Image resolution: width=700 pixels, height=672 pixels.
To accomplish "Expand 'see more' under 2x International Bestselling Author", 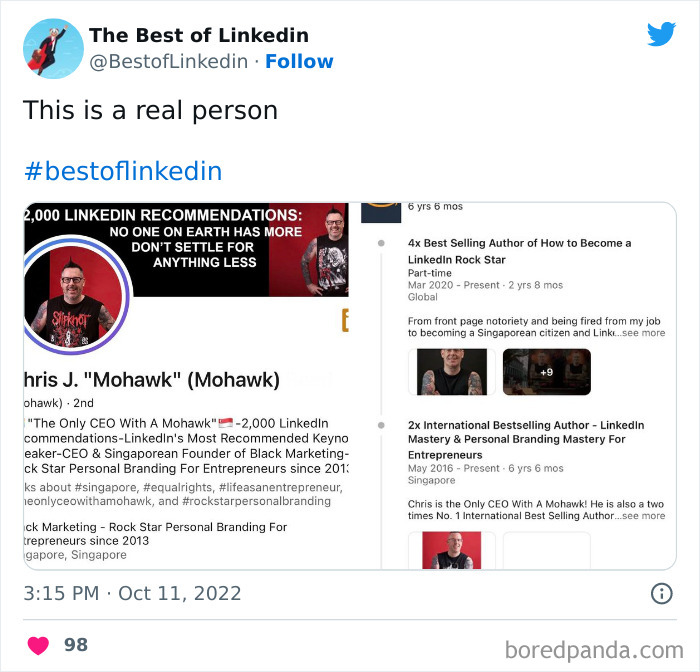I will click(x=643, y=516).
